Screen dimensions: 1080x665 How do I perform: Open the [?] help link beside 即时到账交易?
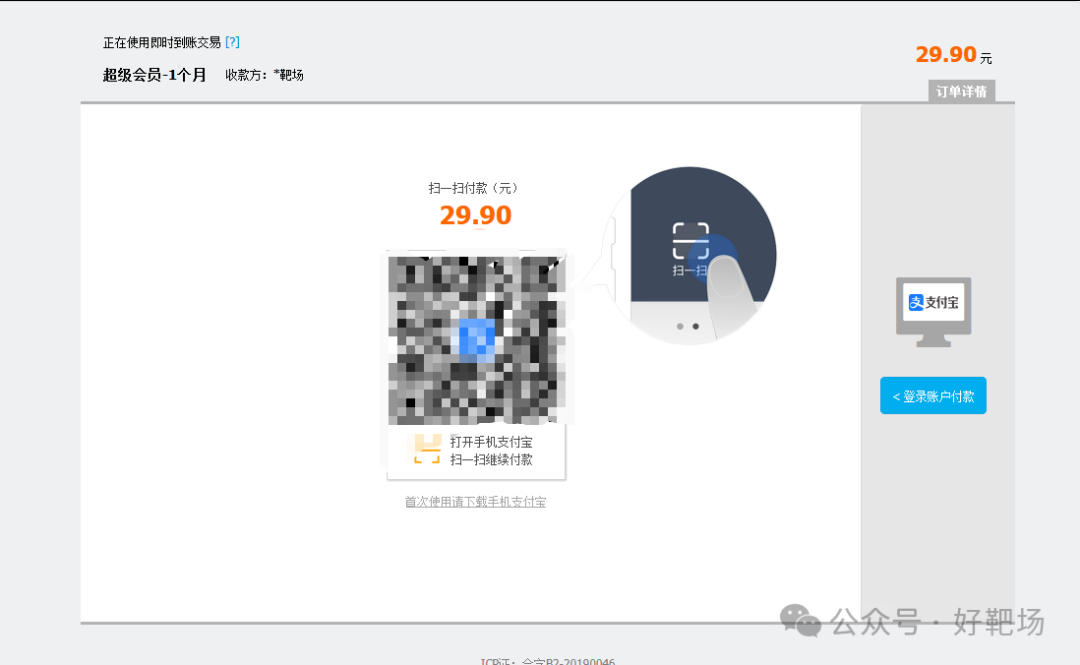pos(232,42)
